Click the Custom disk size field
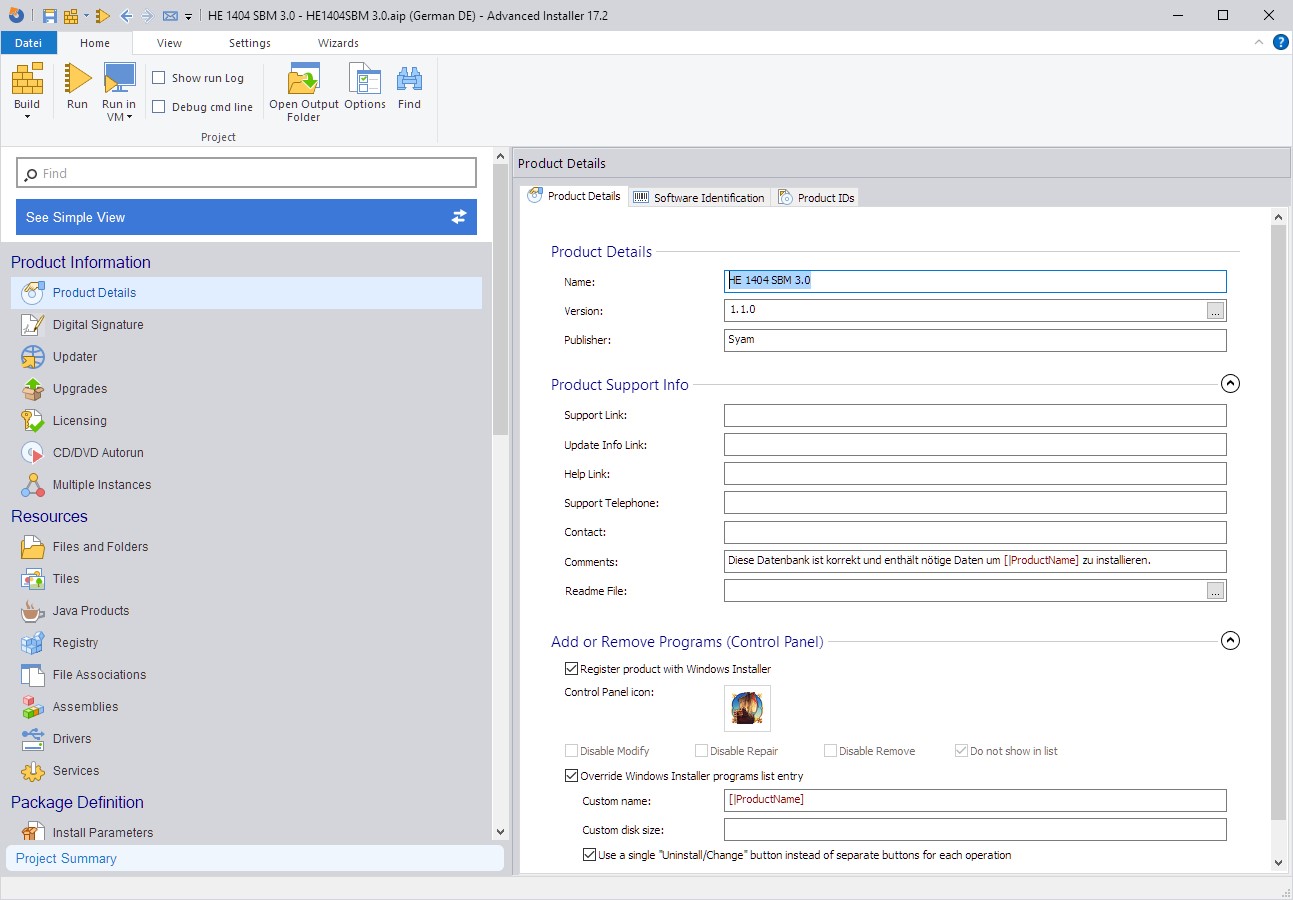1293x900 pixels. 975,829
